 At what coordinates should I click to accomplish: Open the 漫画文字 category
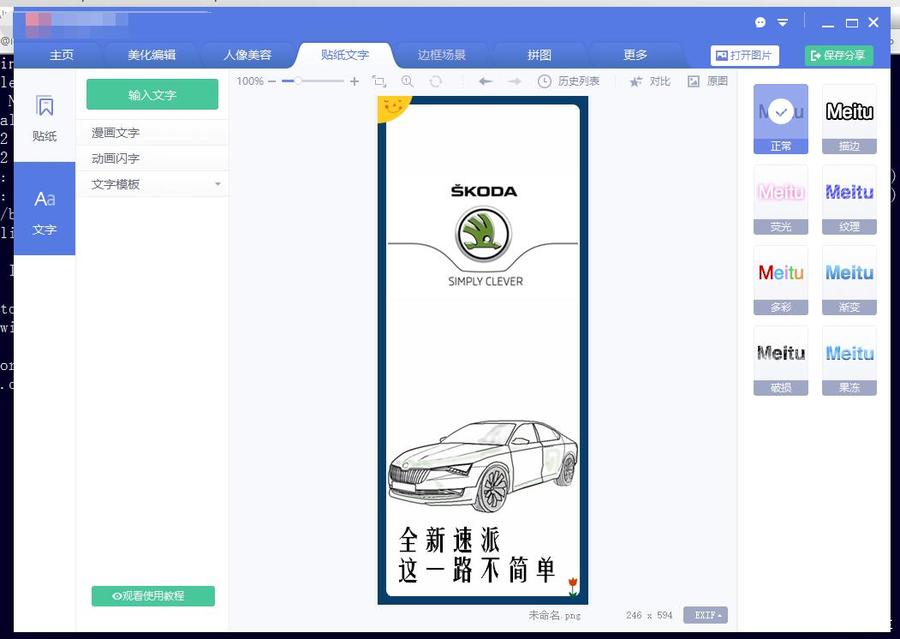(x=152, y=133)
